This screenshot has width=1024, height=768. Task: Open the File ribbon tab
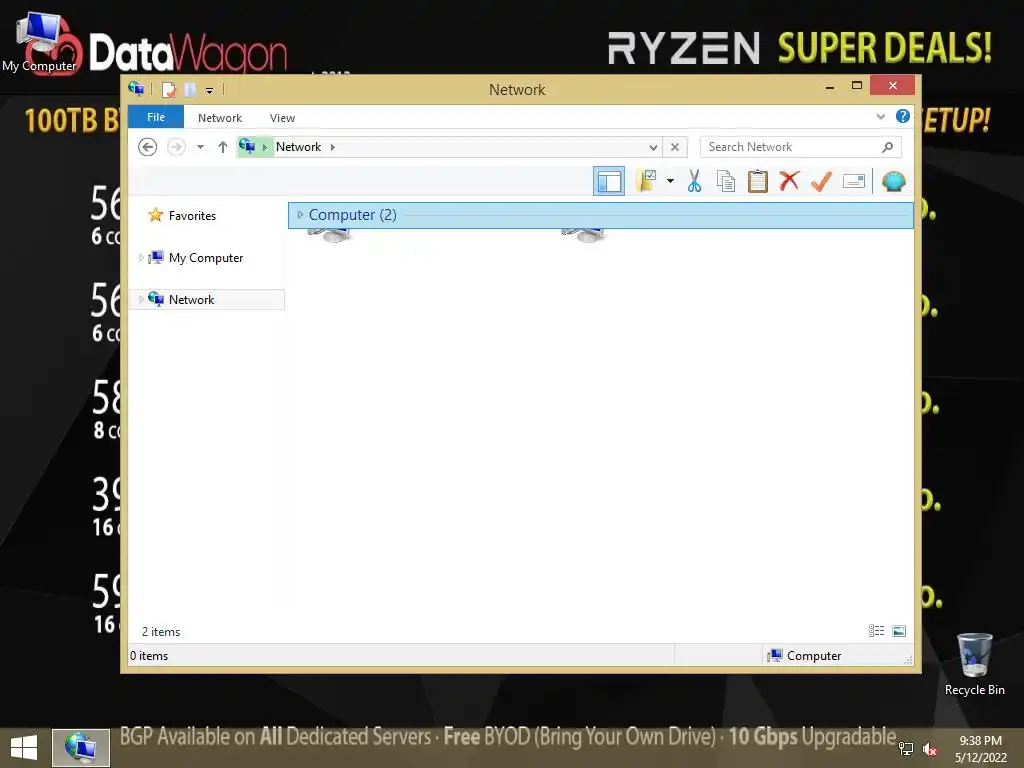click(x=155, y=117)
